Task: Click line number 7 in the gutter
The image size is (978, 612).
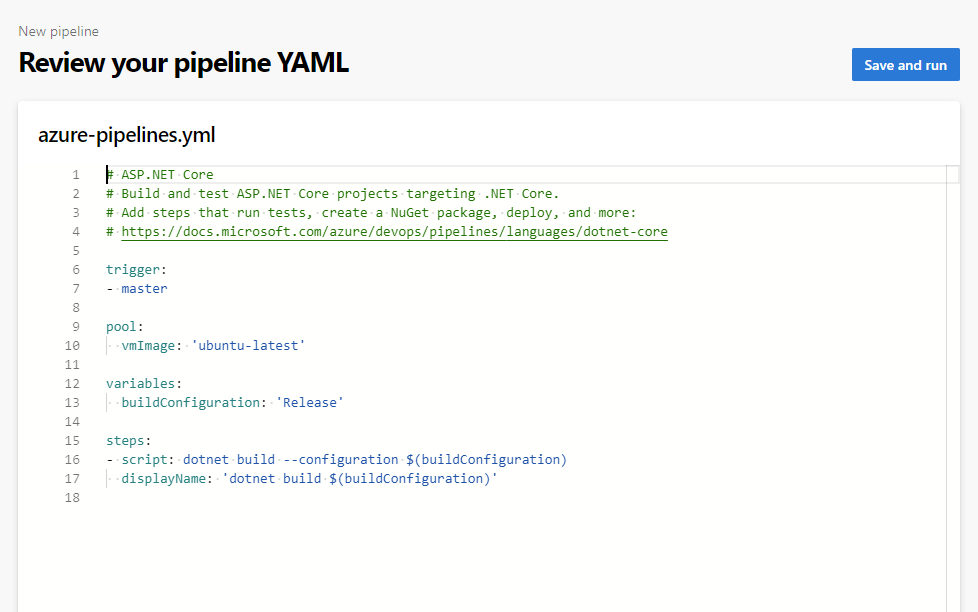Action: (75, 288)
